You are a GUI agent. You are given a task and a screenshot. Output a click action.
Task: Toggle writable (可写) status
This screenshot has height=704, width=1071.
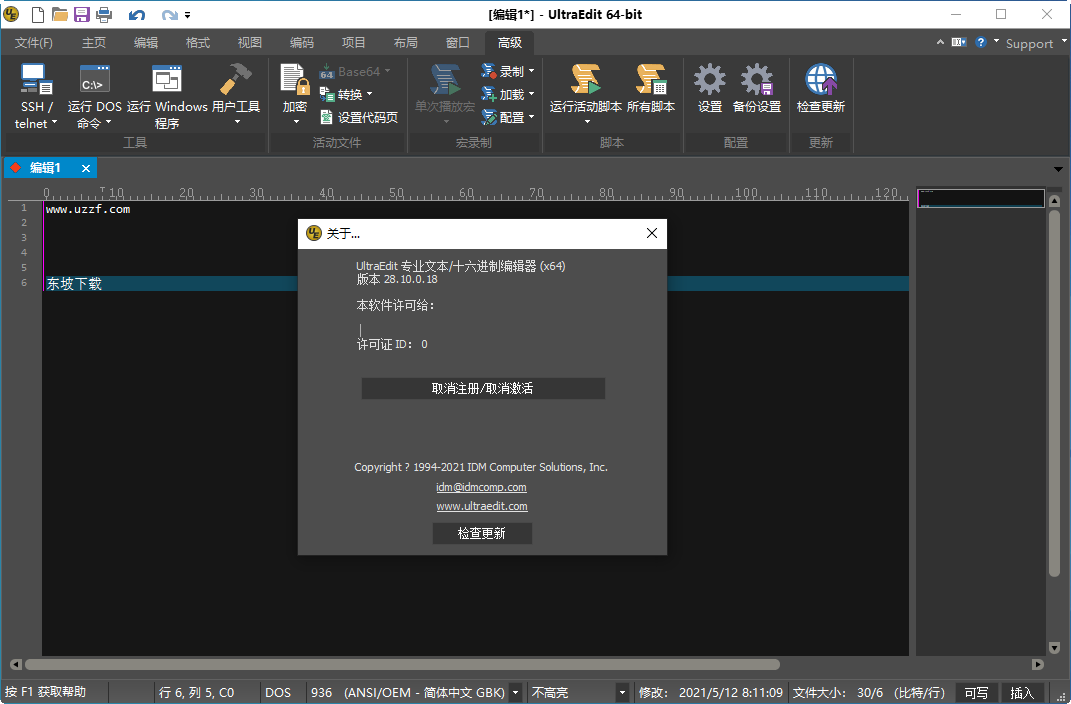tap(975, 692)
